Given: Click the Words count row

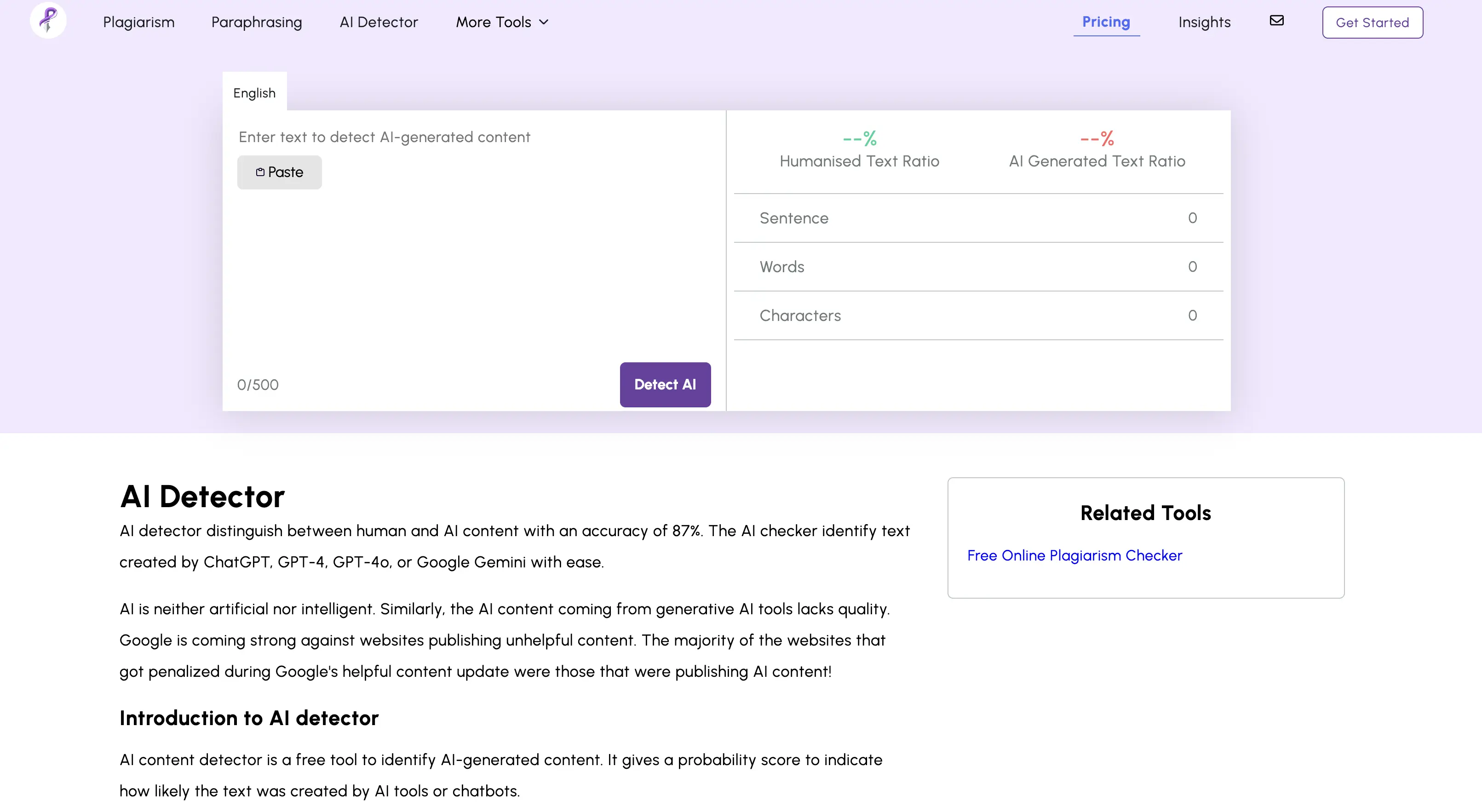Looking at the screenshot, I should click(978, 267).
